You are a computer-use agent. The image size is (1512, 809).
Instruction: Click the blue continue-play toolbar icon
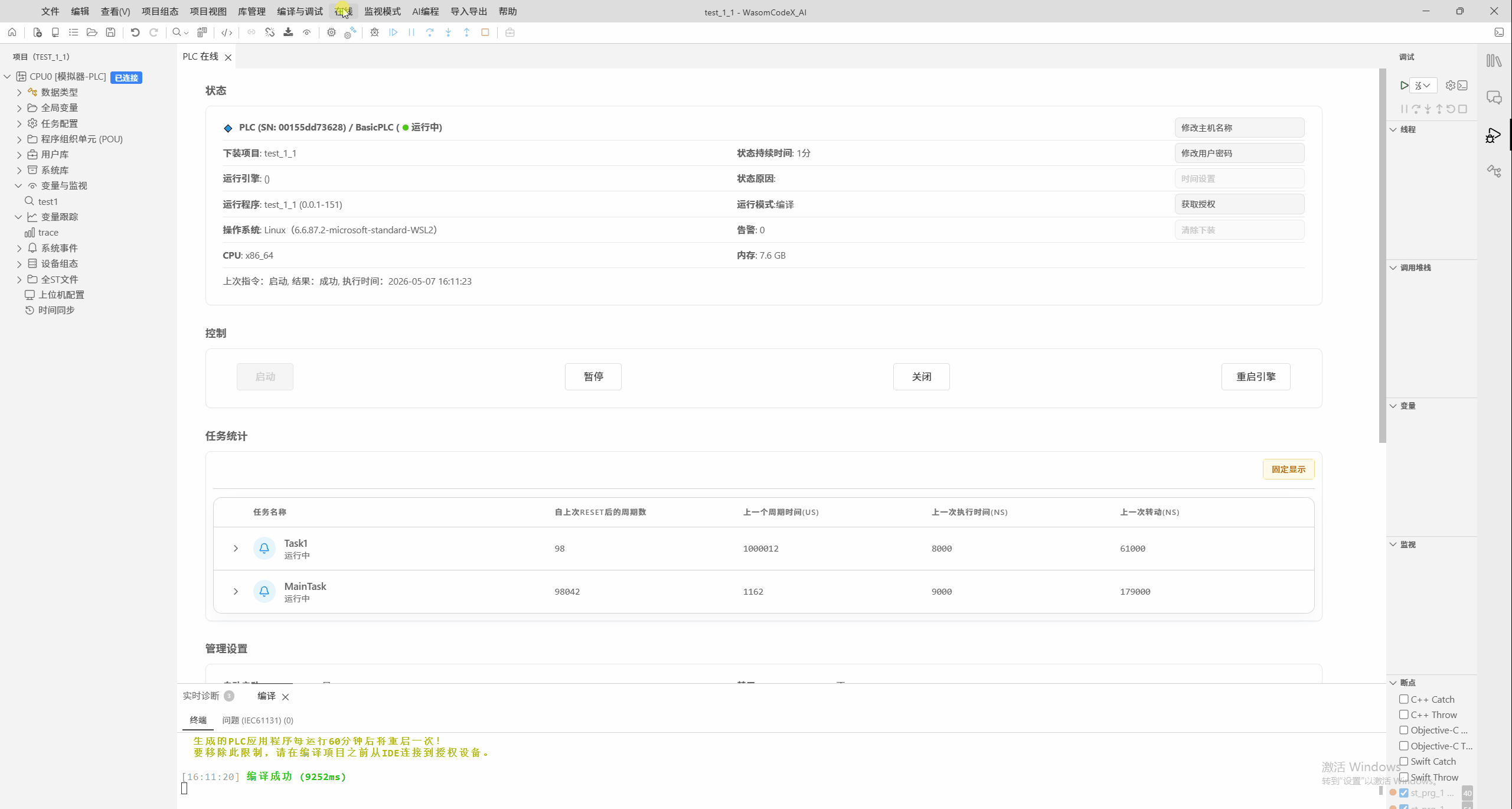[x=393, y=32]
